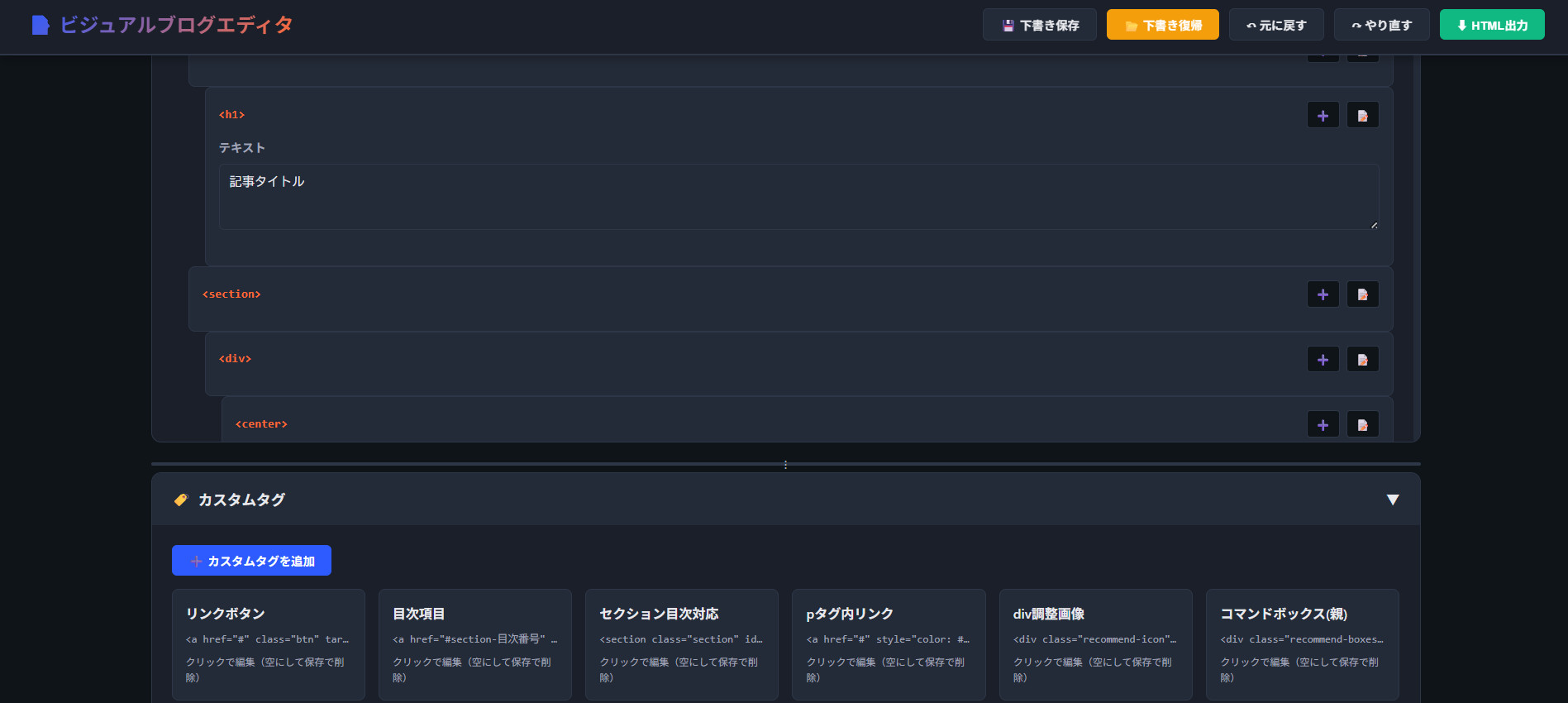Click the plus icon on the div block
This screenshot has width=1568, height=703.
click(1323, 360)
